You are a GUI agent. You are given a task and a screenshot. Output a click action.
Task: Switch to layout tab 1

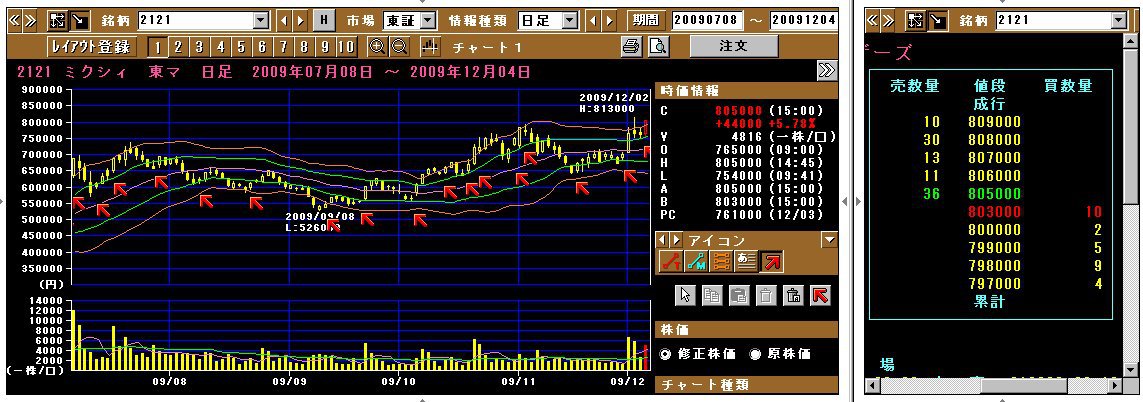(157, 47)
